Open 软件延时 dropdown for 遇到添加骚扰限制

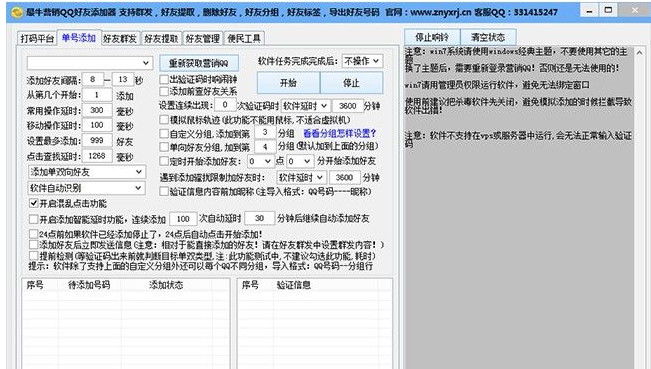click(x=301, y=178)
